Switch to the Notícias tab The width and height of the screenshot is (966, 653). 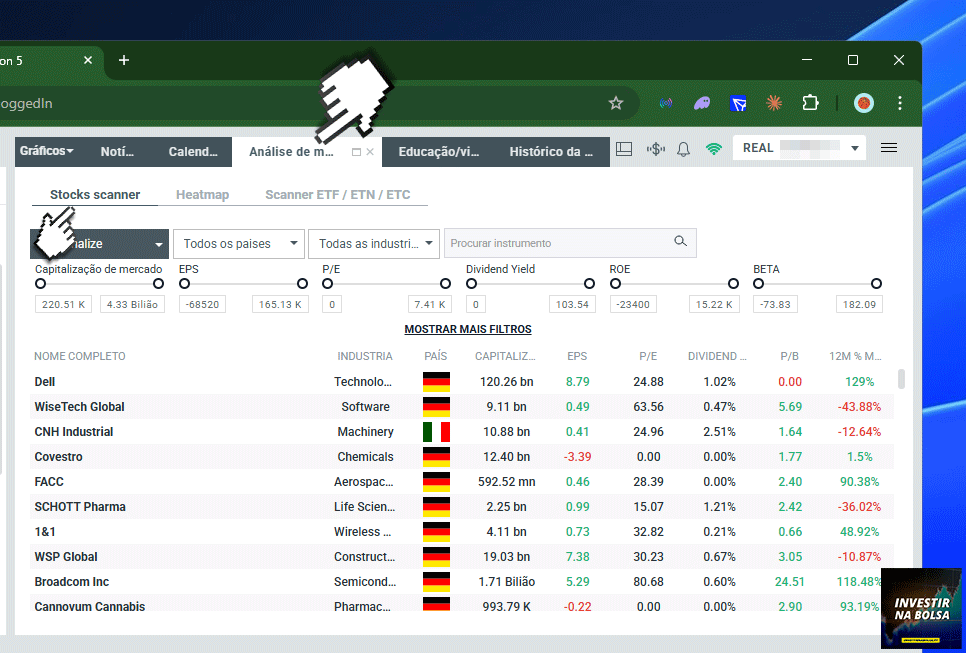pyautogui.click(x=117, y=152)
